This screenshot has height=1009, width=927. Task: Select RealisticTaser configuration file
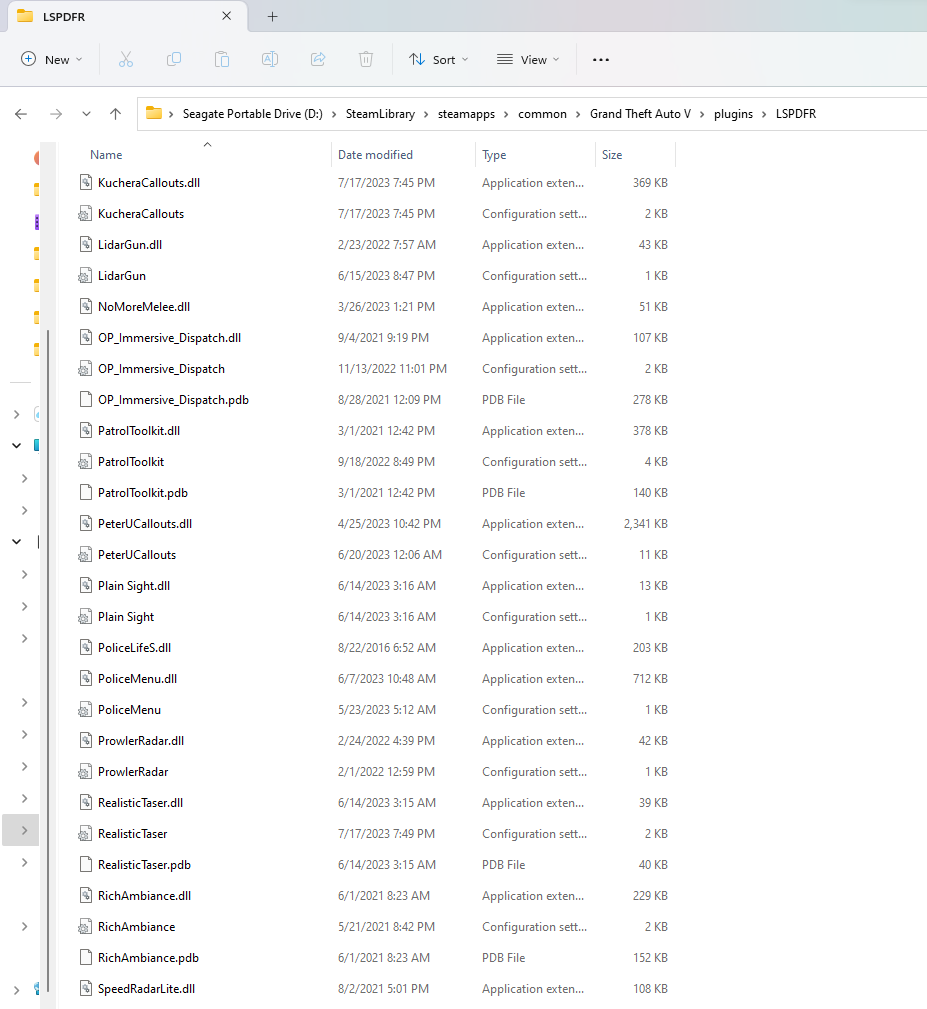click(133, 833)
